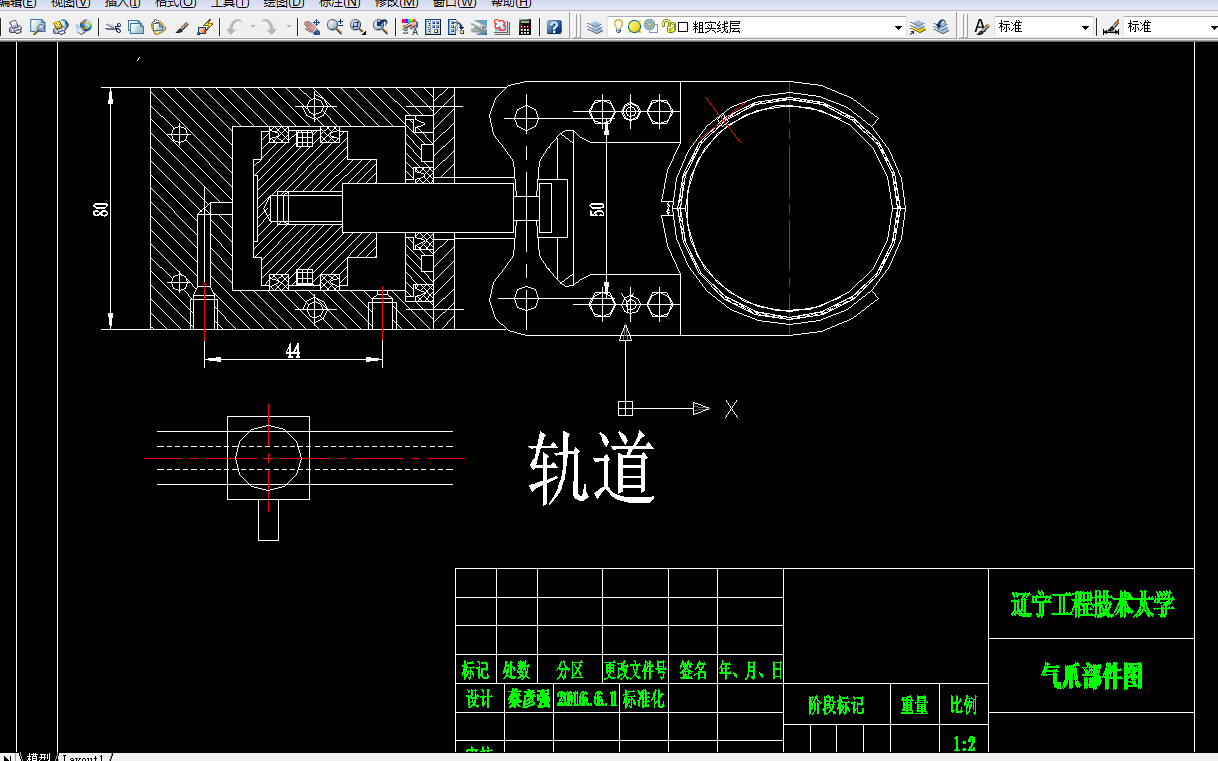Switch to the Layout1 tab
Screen dimensions: 1218x761
point(83,757)
